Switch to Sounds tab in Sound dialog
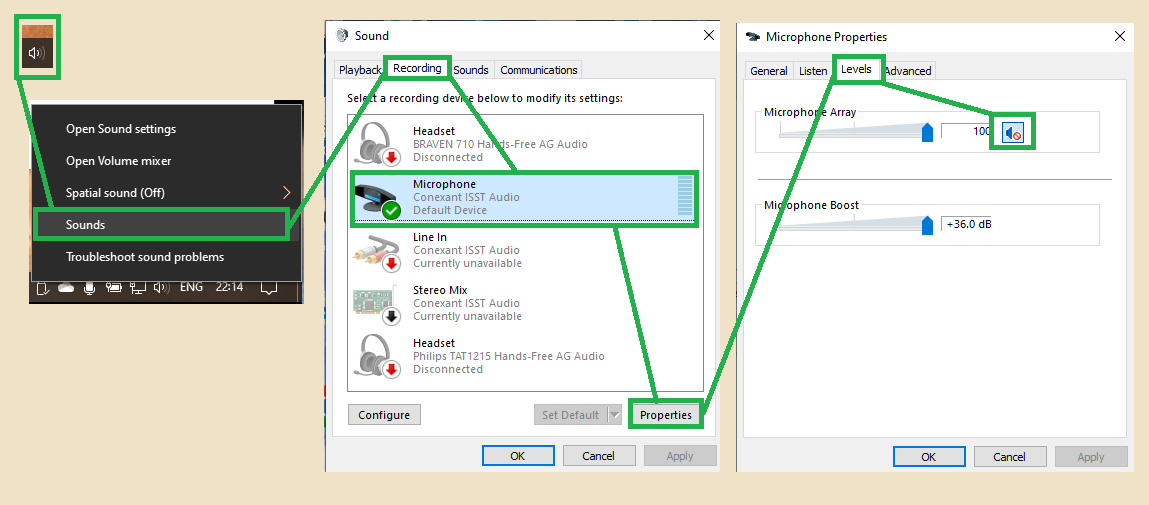 point(470,70)
